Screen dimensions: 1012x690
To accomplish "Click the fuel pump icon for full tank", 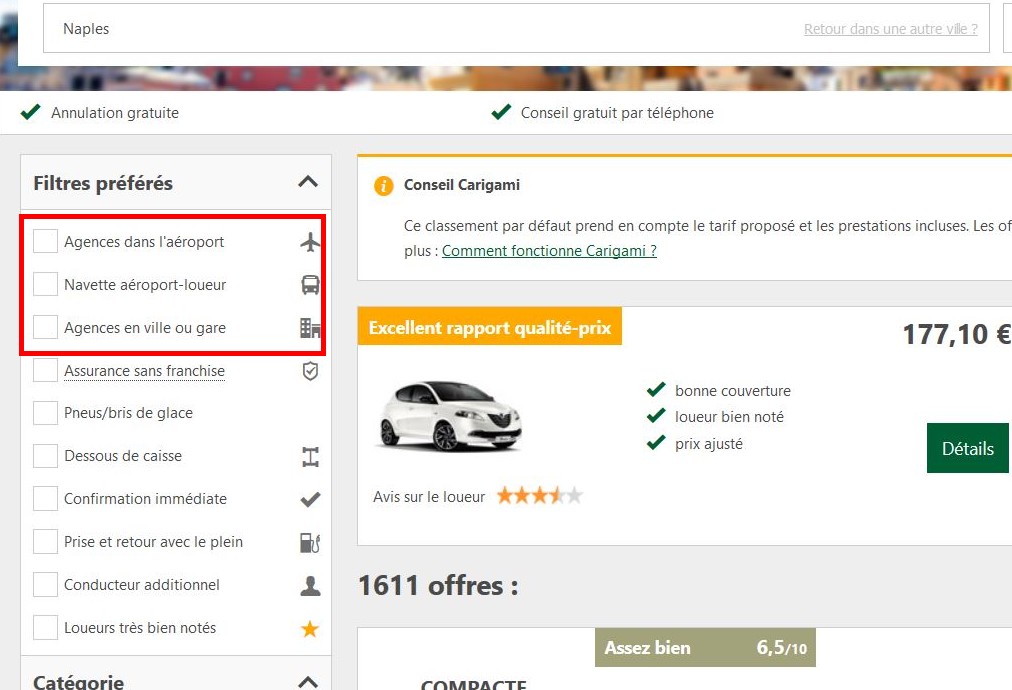I will click(310, 542).
